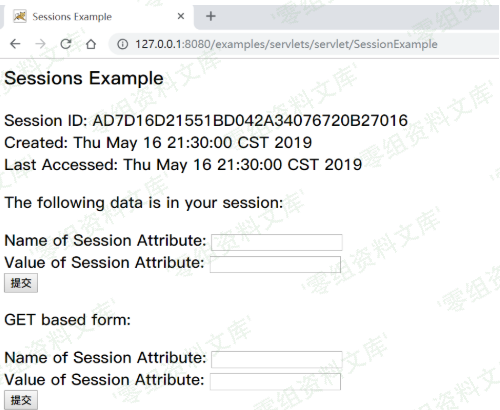Click the Created timestamp line
The width and height of the screenshot is (500, 410).
point(158,143)
